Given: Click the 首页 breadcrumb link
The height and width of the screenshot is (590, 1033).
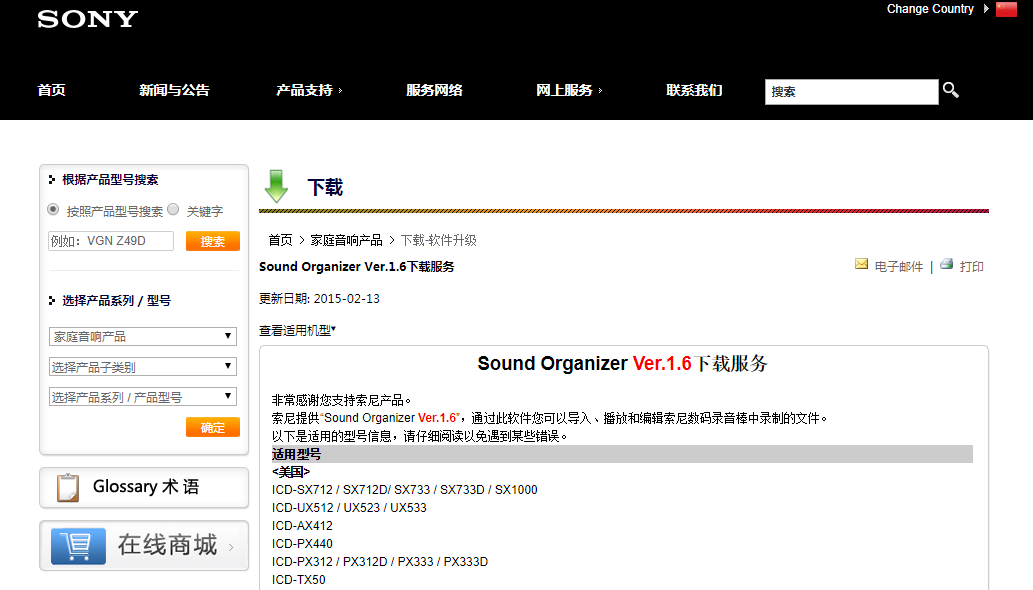Looking at the screenshot, I should (x=279, y=239).
